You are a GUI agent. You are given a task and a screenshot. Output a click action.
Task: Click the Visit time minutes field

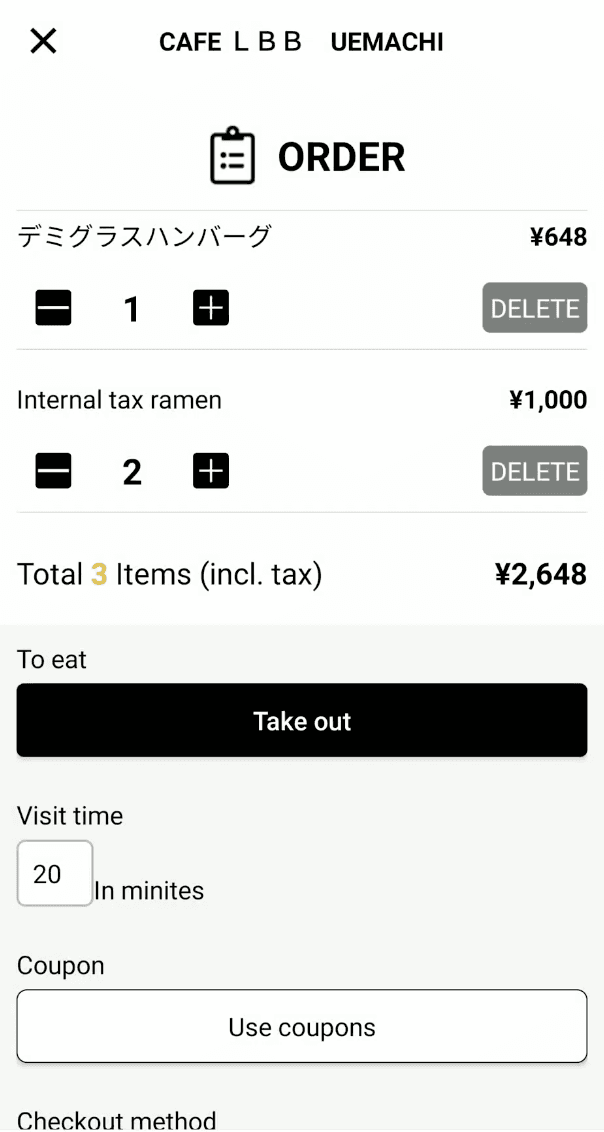click(54, 873)
